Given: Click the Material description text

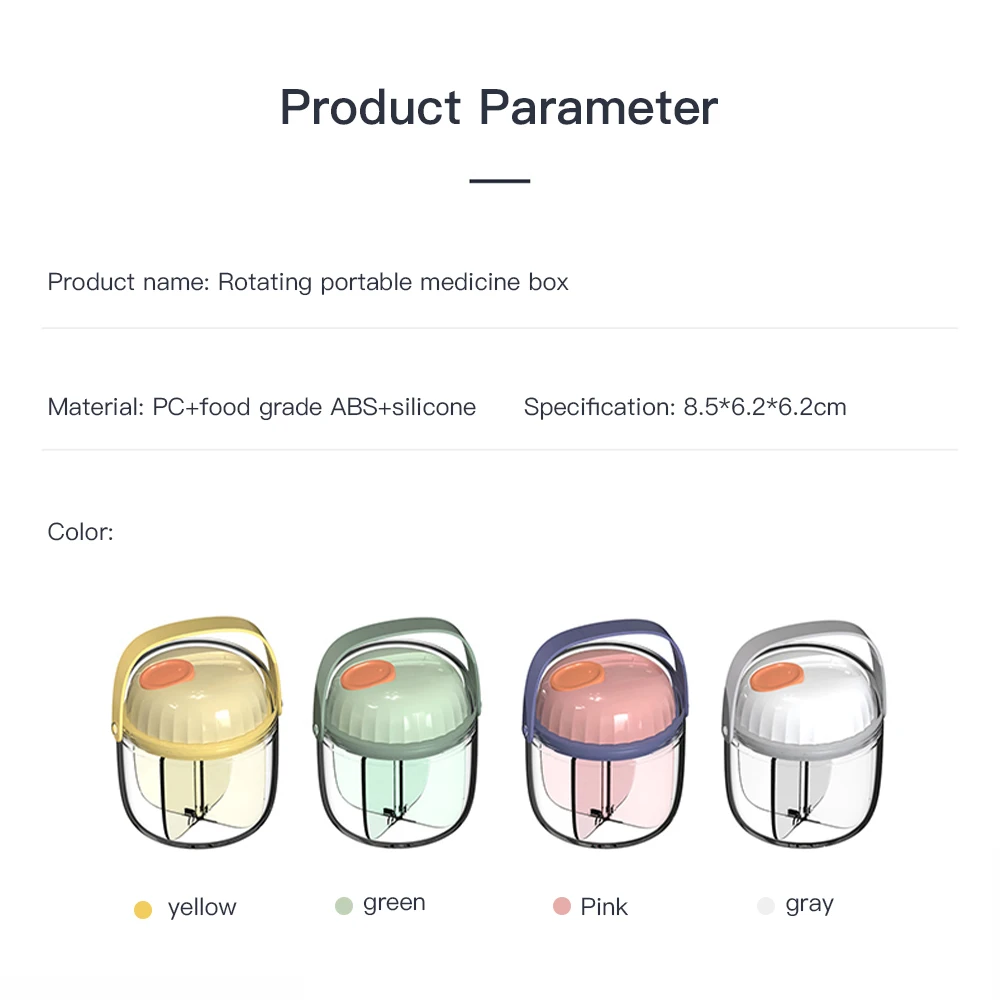Looking at the screenshot, I should (x=262, y=407).
